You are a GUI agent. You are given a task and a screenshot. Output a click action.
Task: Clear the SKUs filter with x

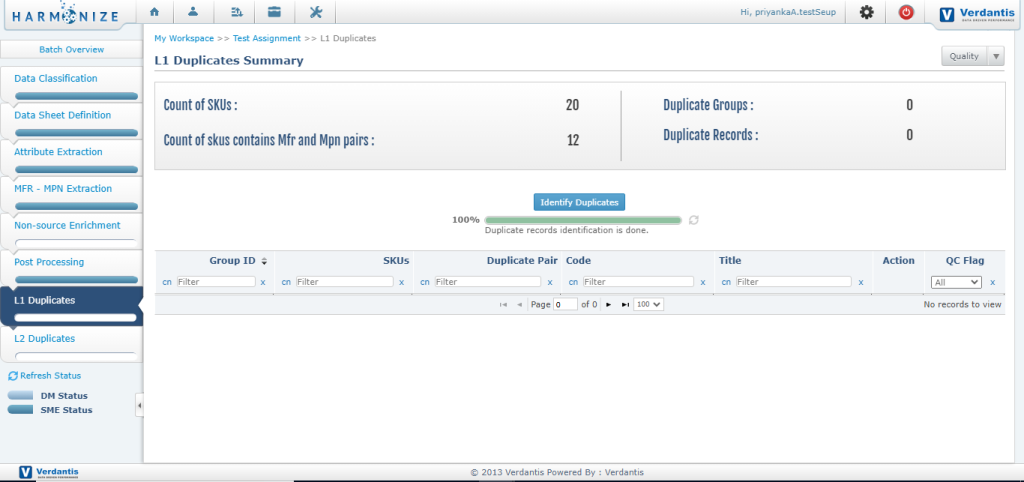pos(402,282)
